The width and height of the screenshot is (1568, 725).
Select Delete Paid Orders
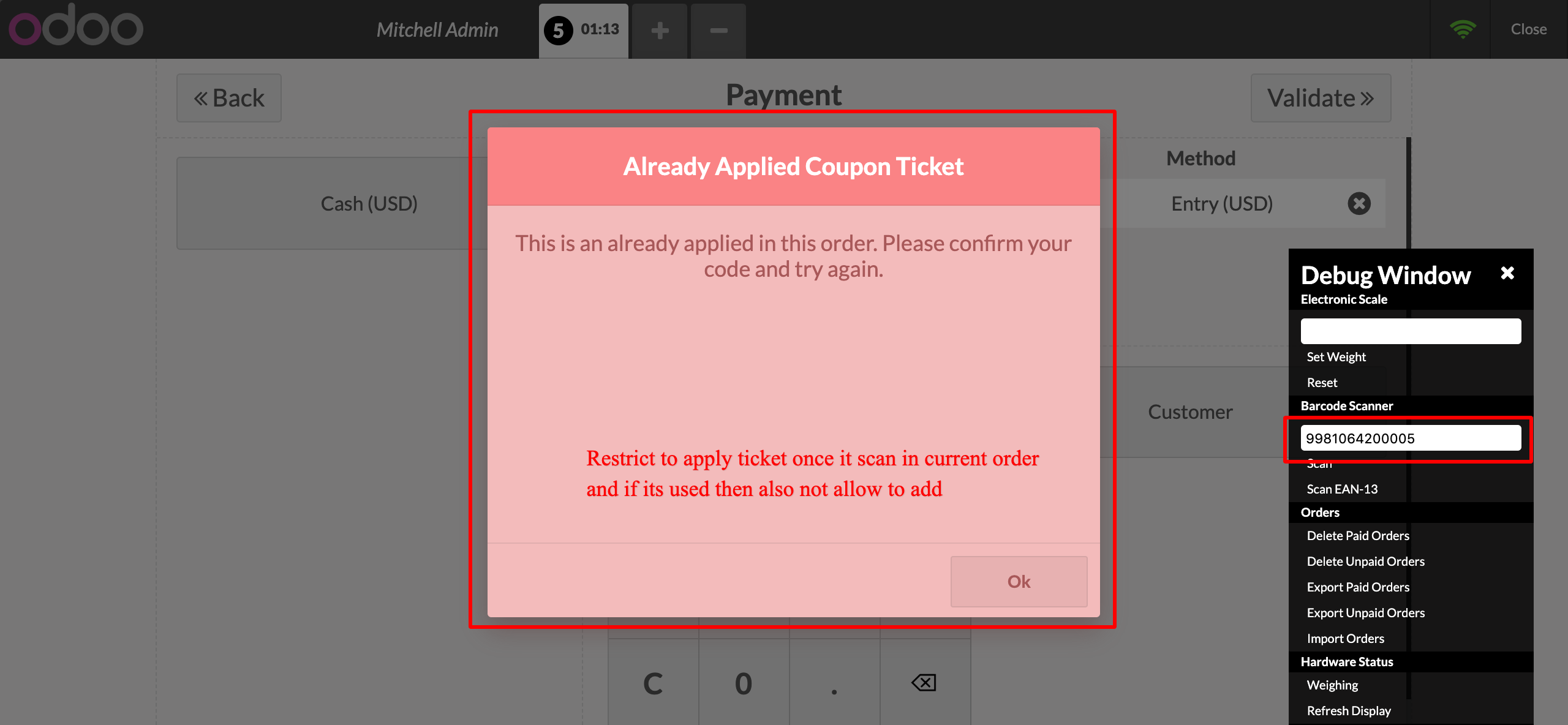point(1358,536)
